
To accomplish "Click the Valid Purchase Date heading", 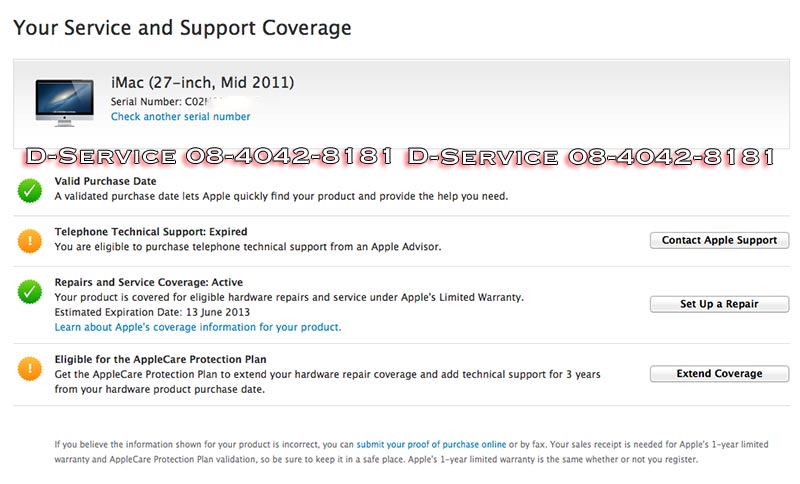I will (107, 181).
